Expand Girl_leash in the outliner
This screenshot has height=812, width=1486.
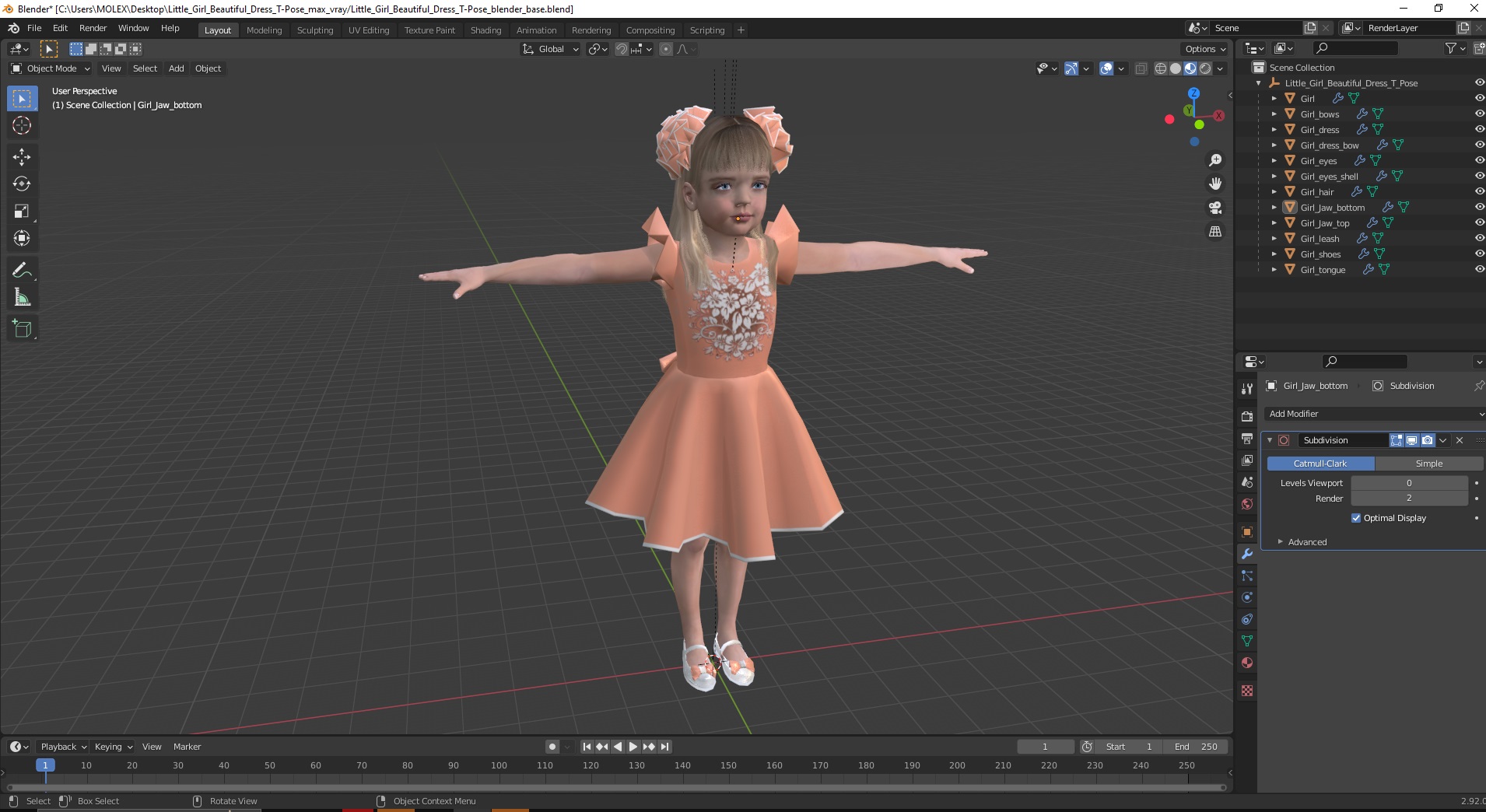point(1274,239)
